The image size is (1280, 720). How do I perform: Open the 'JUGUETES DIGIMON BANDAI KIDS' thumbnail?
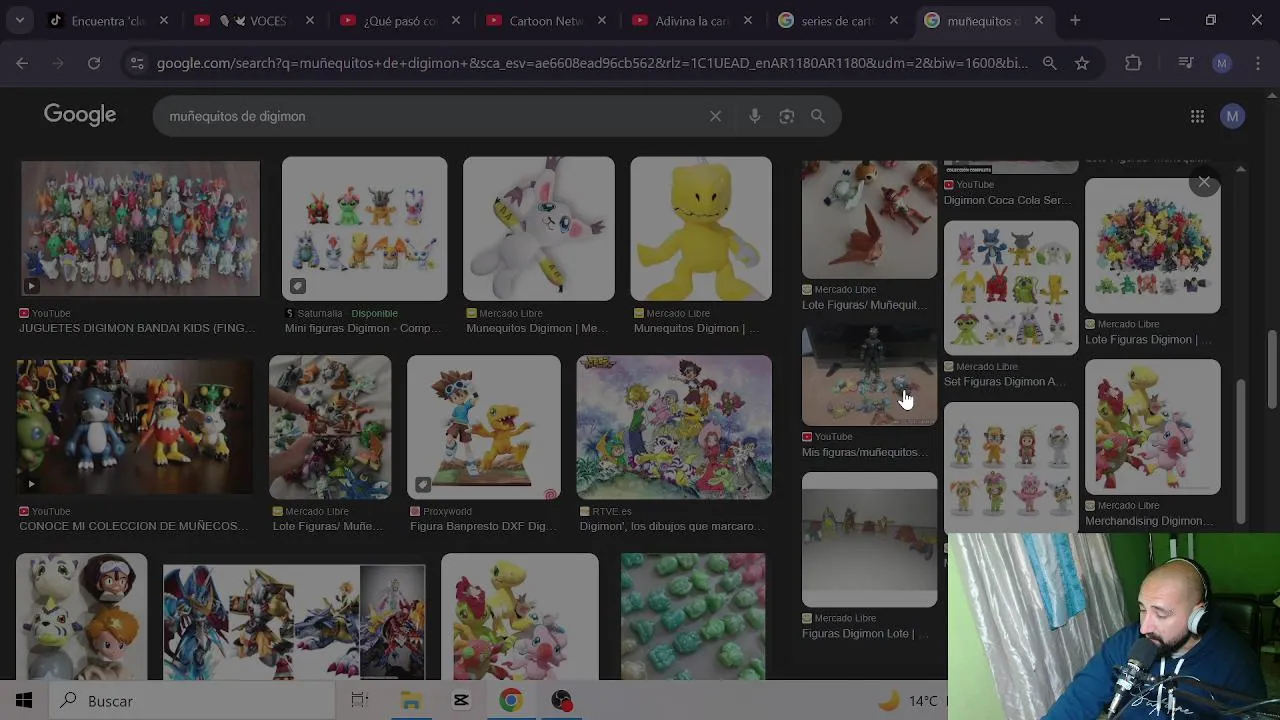[140, 228]
